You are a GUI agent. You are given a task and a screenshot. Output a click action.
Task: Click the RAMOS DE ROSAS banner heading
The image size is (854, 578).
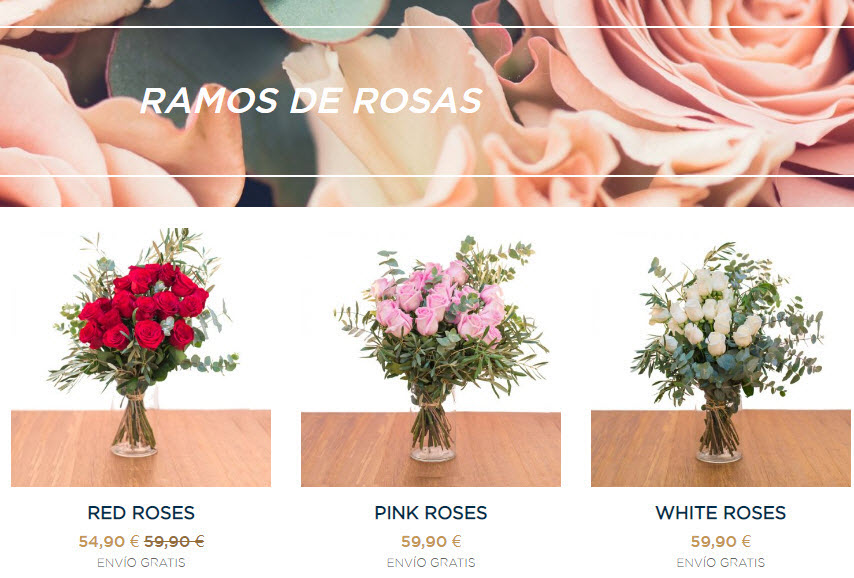click(311, 101)
